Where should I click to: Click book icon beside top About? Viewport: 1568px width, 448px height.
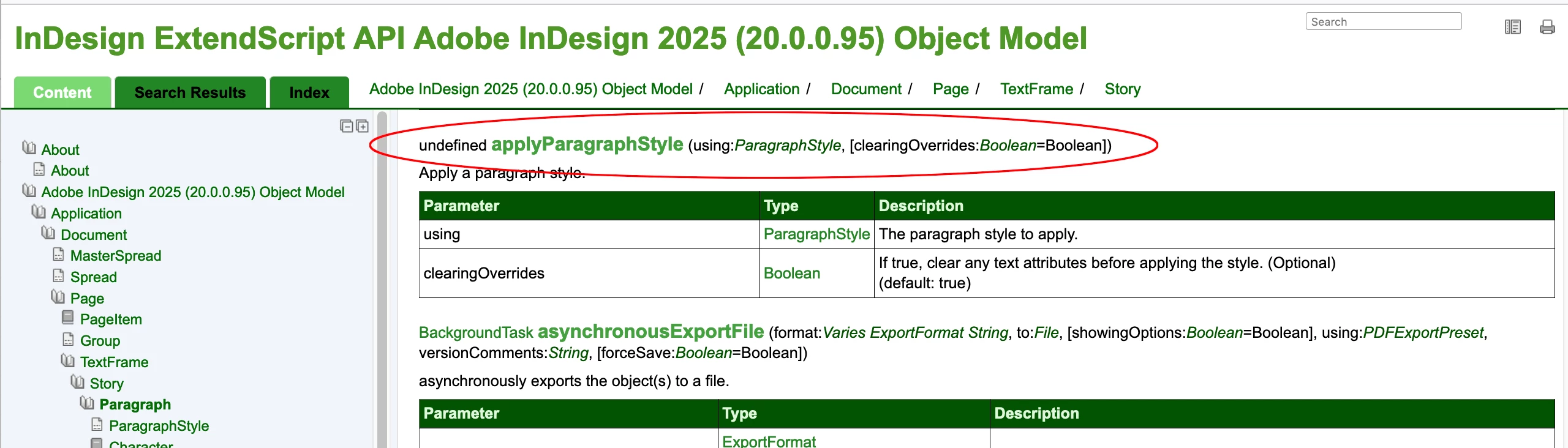coord(29,148)
